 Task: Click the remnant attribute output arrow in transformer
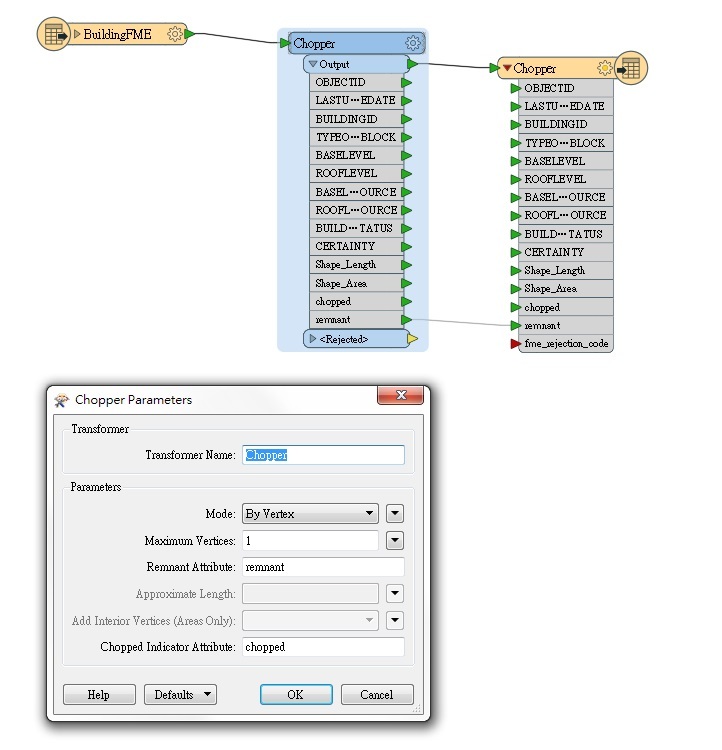tap(407, 320)
